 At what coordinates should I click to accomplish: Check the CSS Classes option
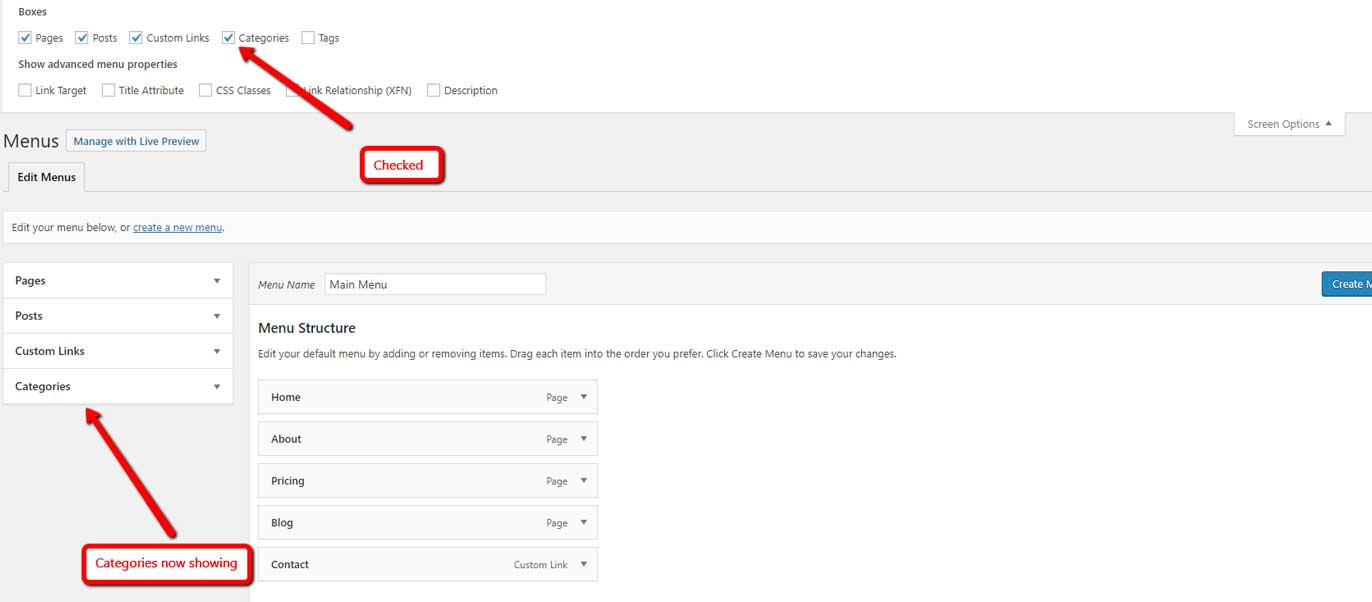(x=205, y=90)
